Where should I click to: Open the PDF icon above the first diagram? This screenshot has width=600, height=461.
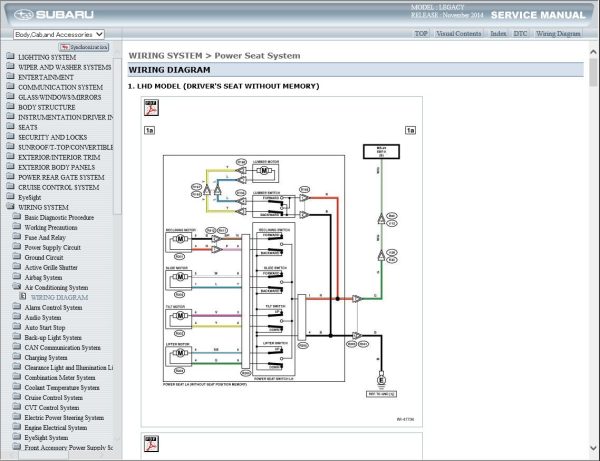(151, 108)
